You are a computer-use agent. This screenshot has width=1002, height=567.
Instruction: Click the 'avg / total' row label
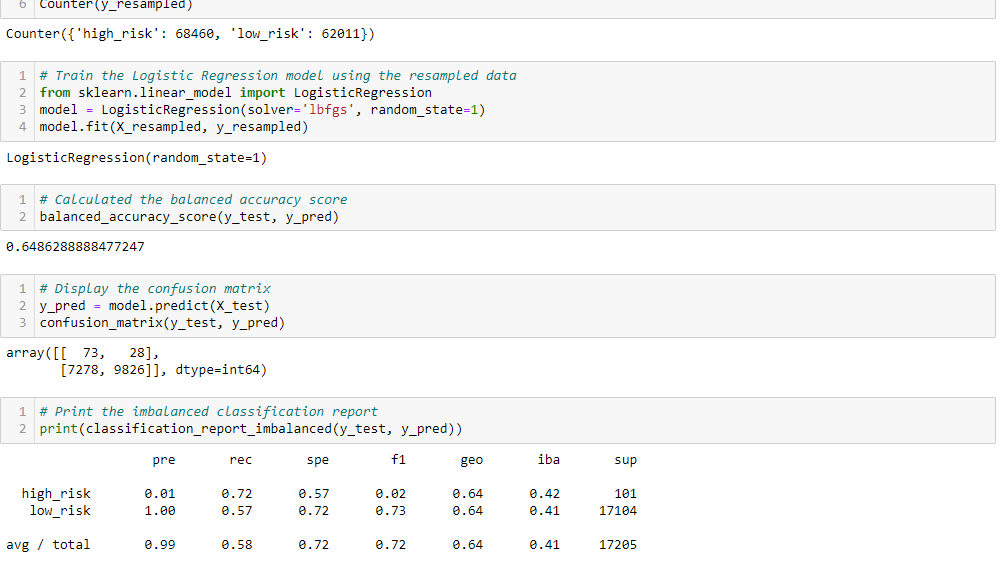[x=48, y=545]
